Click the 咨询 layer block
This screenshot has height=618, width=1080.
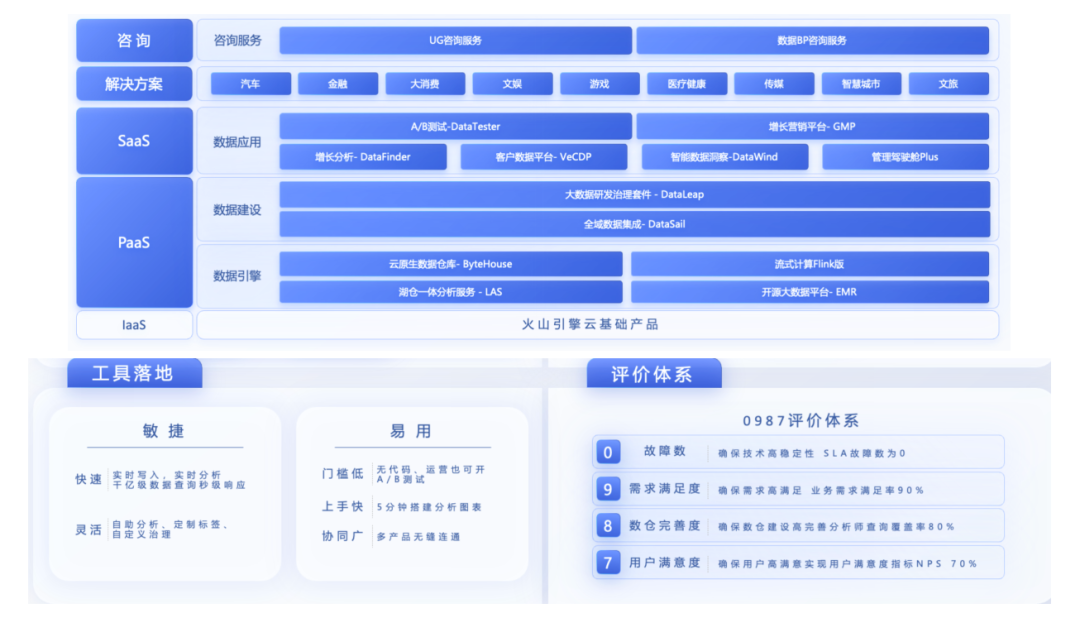coord(134,40)
